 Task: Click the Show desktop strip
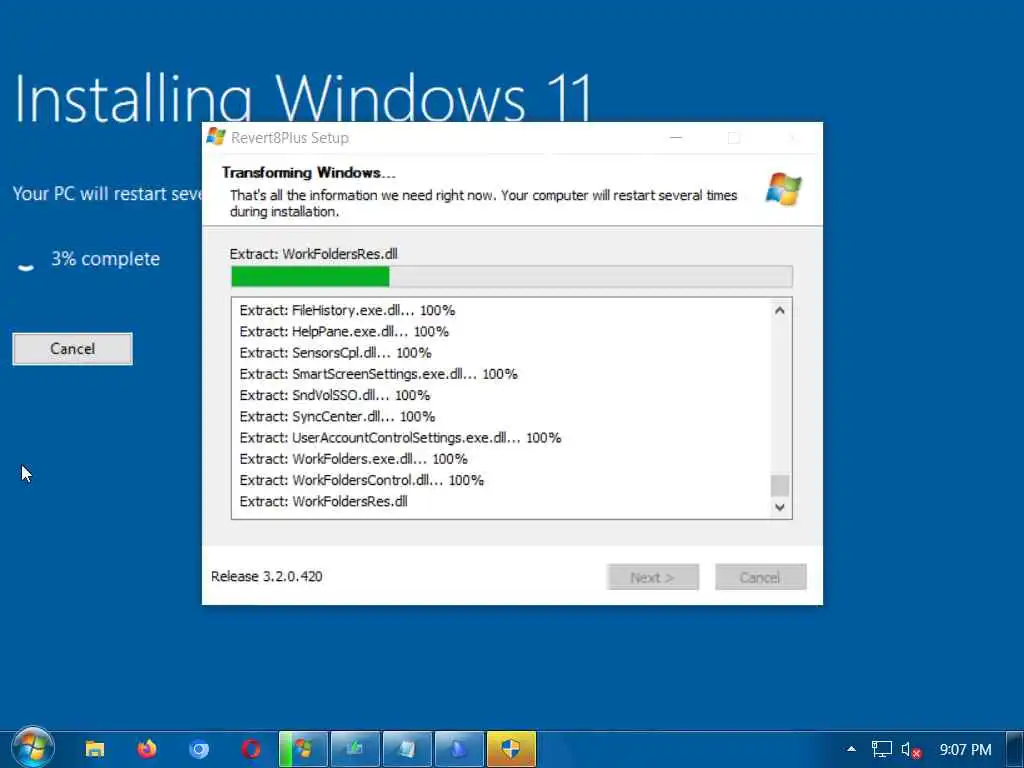click(x=1016, y=749)
